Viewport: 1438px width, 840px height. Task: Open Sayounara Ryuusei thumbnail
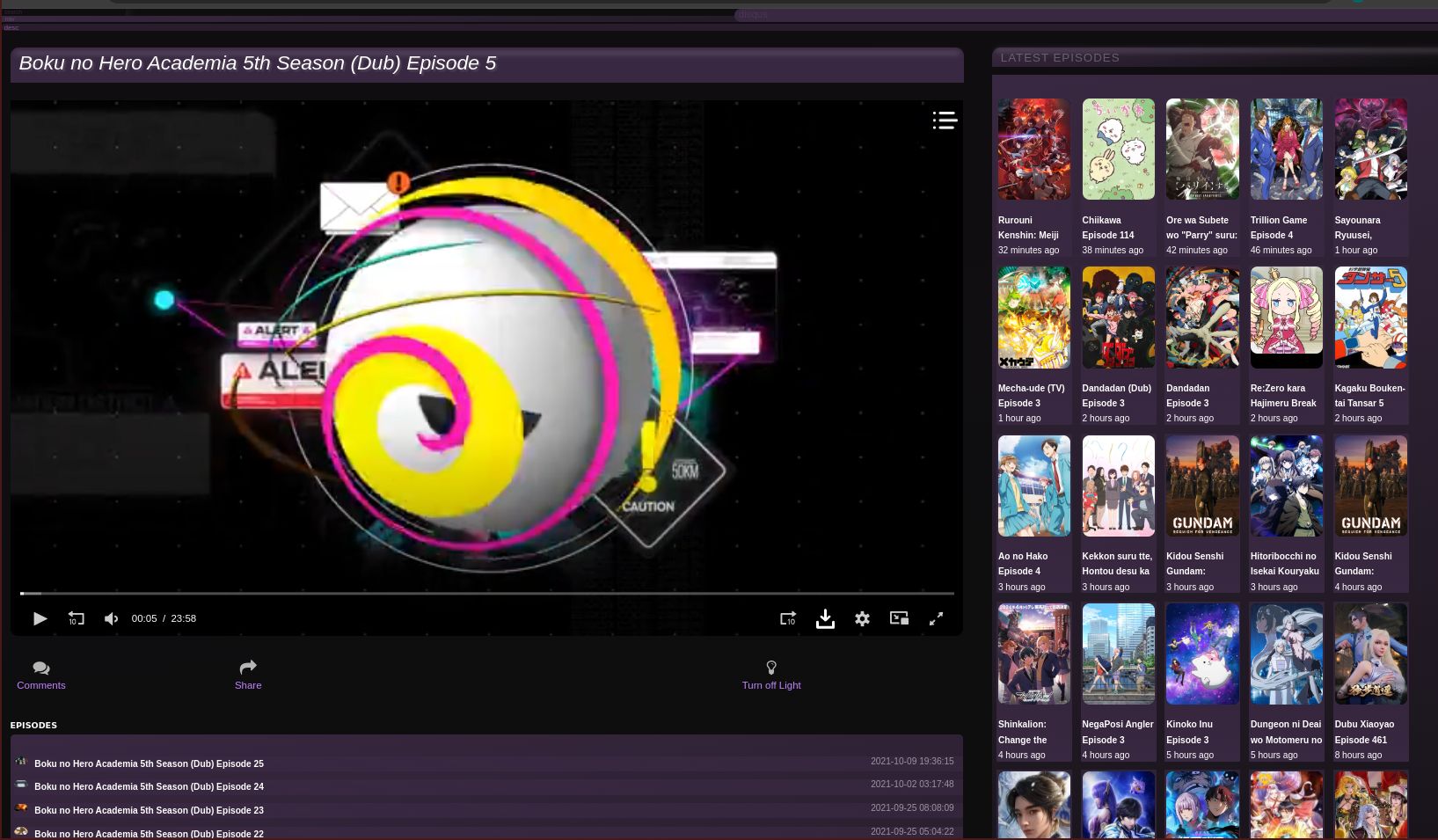[1370, 149]
